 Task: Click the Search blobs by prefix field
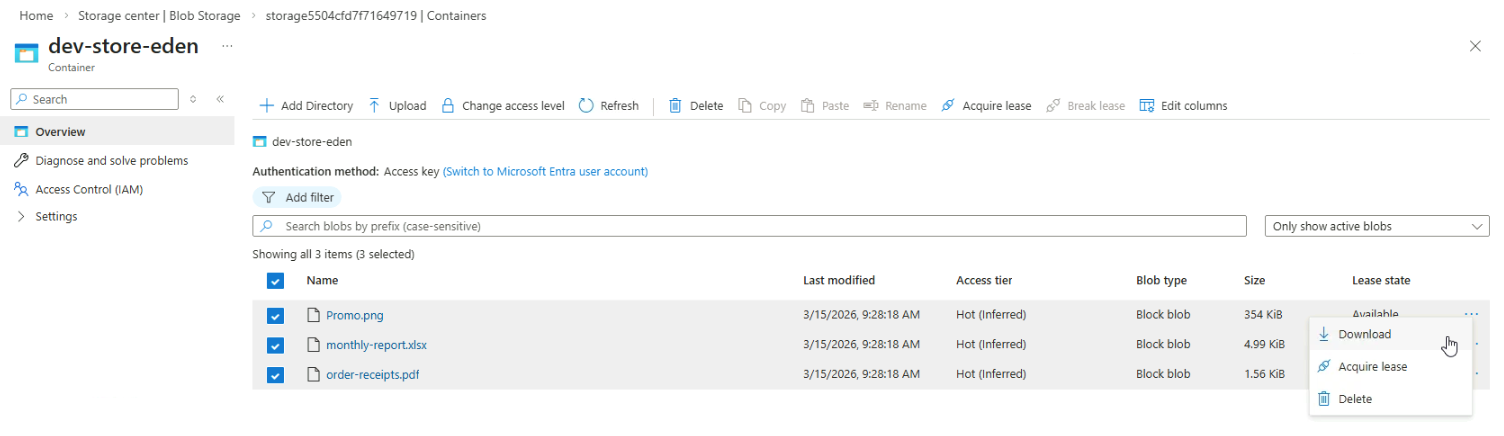point(750,227)
